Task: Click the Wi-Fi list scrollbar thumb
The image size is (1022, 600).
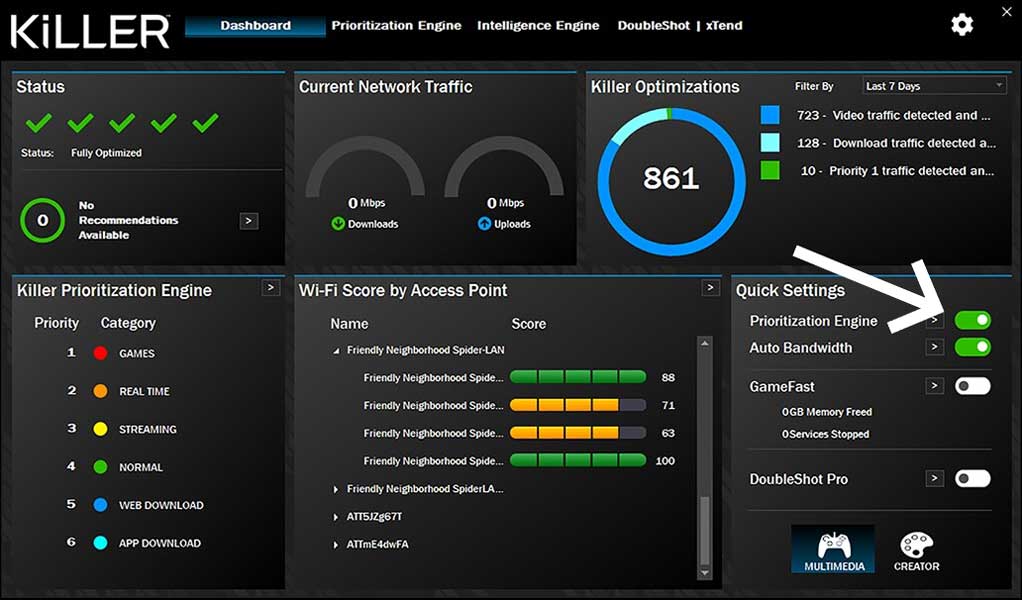Action: click(704, 530)
